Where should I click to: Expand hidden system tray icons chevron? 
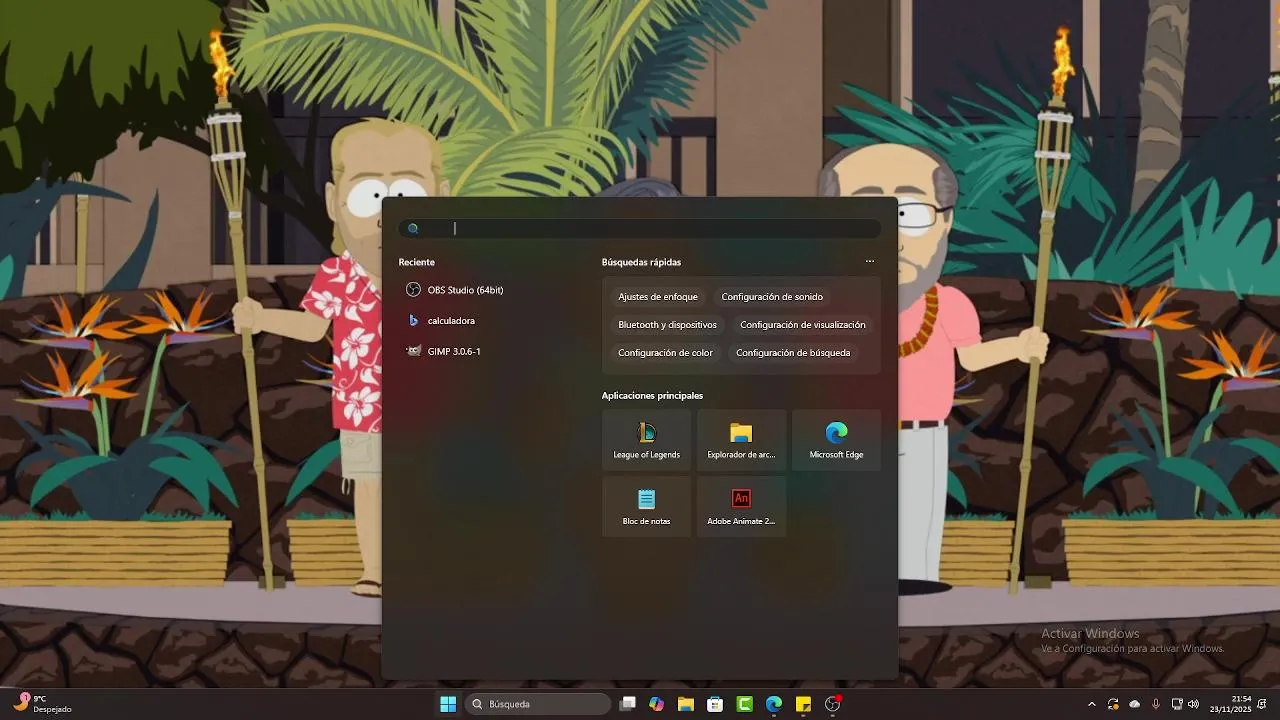[1092, 704]
